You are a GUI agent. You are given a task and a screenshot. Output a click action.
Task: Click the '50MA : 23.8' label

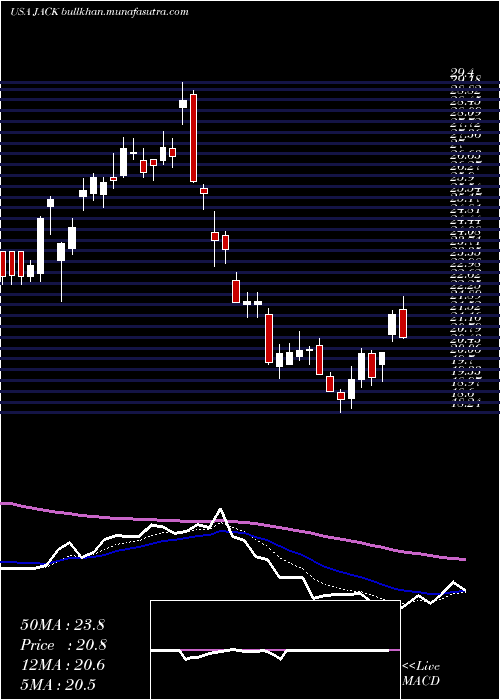point(62,625)
